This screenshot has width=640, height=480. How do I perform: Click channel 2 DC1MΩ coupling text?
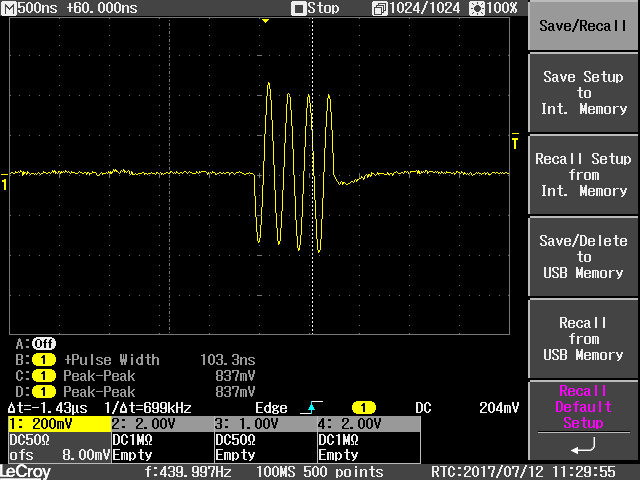coord(132,440)
